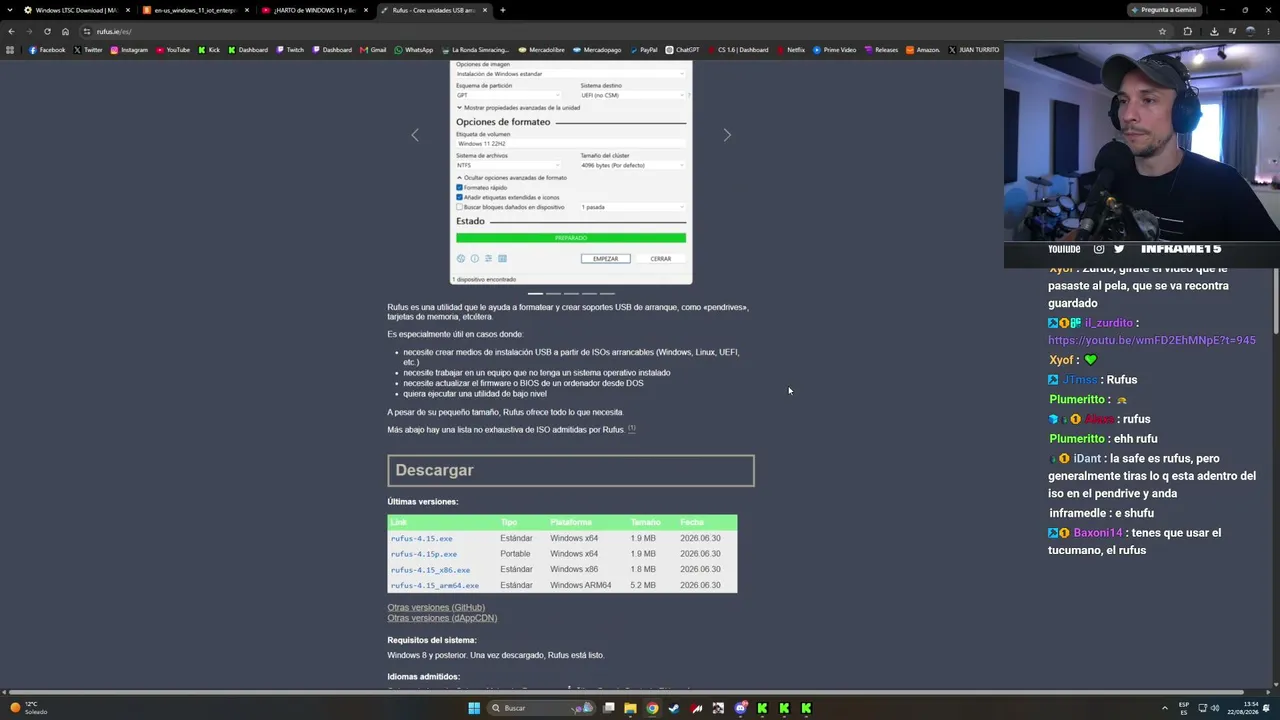This screenshot has width=1280, height=720.
Task: Click the EMPEZAR button in Rufus screenshot
Action: click(606, 259)
